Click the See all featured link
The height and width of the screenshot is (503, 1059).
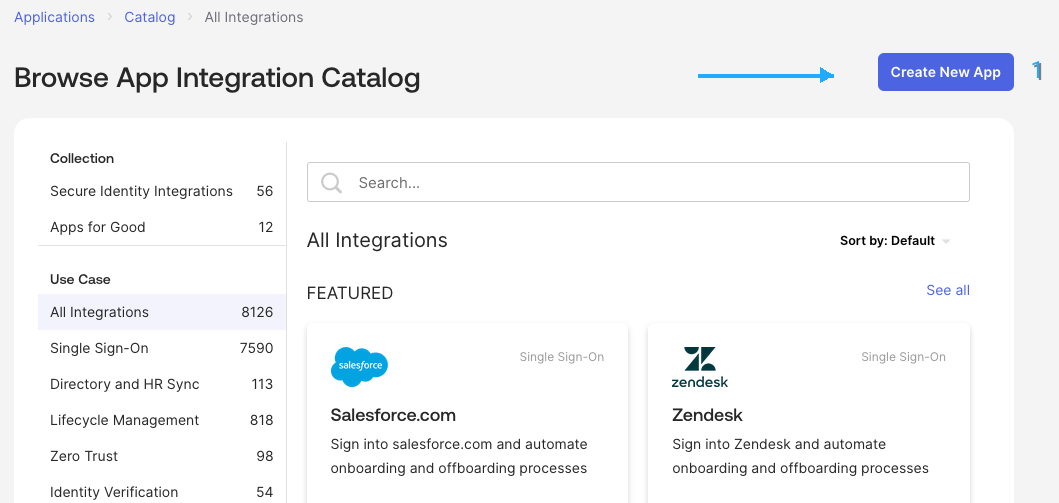pyautogui.click(x=948, y=290)
